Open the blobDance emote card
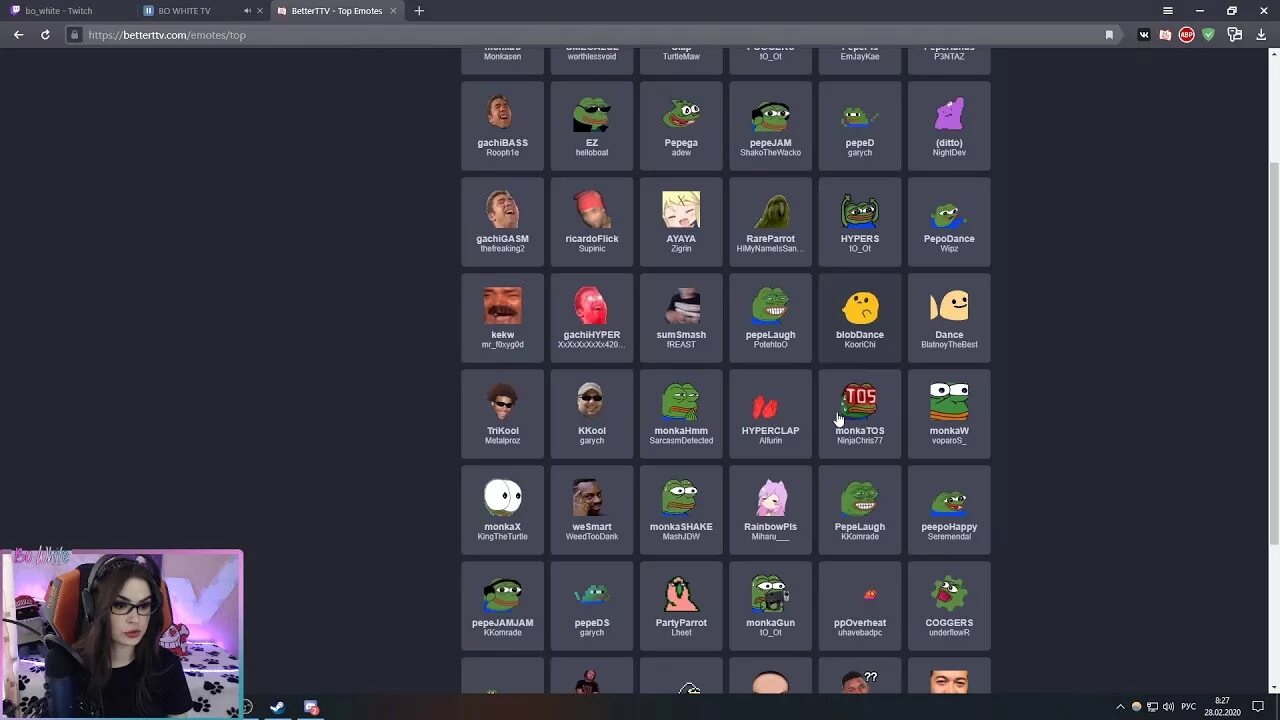 pyautogui.click(x=860, y=318)
